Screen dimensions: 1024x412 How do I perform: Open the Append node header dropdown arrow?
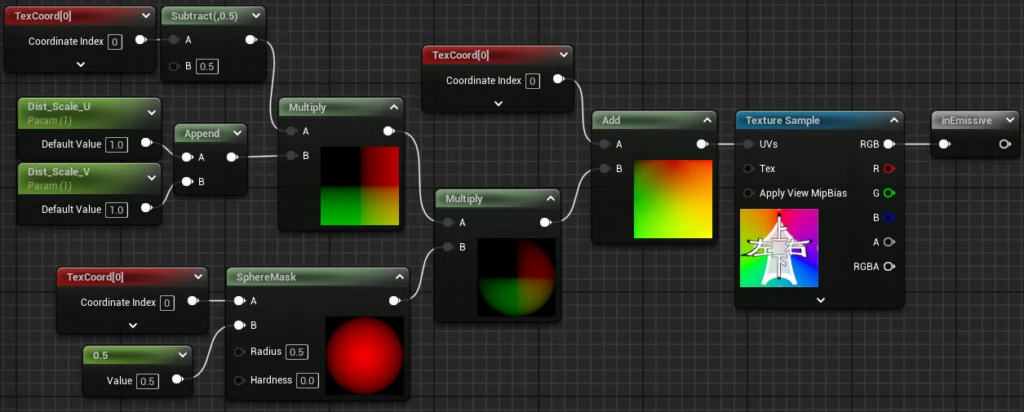(237, 132)
